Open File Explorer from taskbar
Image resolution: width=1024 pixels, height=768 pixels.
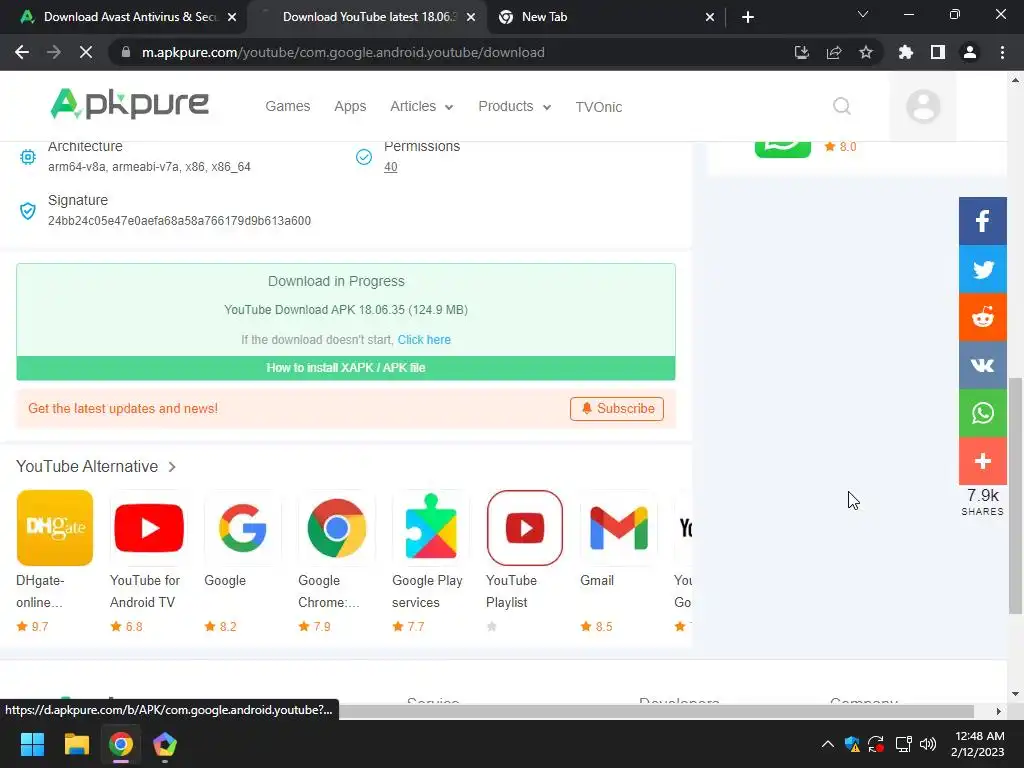(x=76, y=744)
